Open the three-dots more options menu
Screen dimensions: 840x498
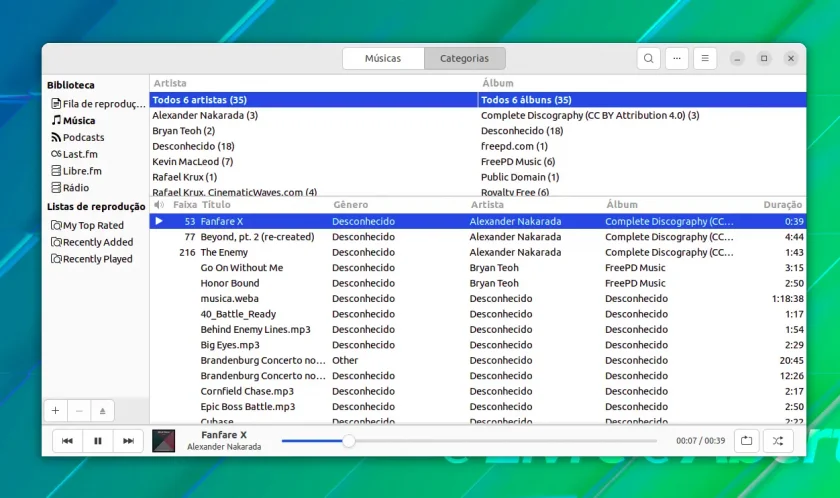(x=677, y=58)
